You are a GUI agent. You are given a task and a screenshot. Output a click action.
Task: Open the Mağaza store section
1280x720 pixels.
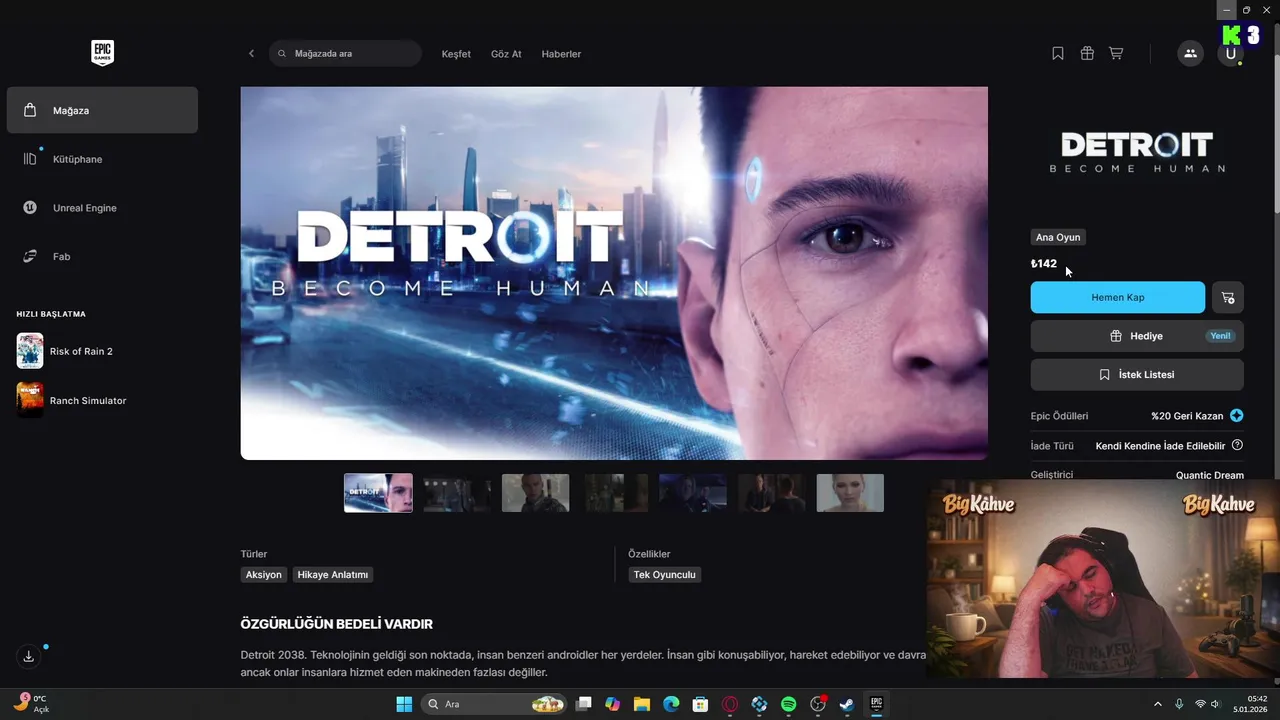click(102, 110)
